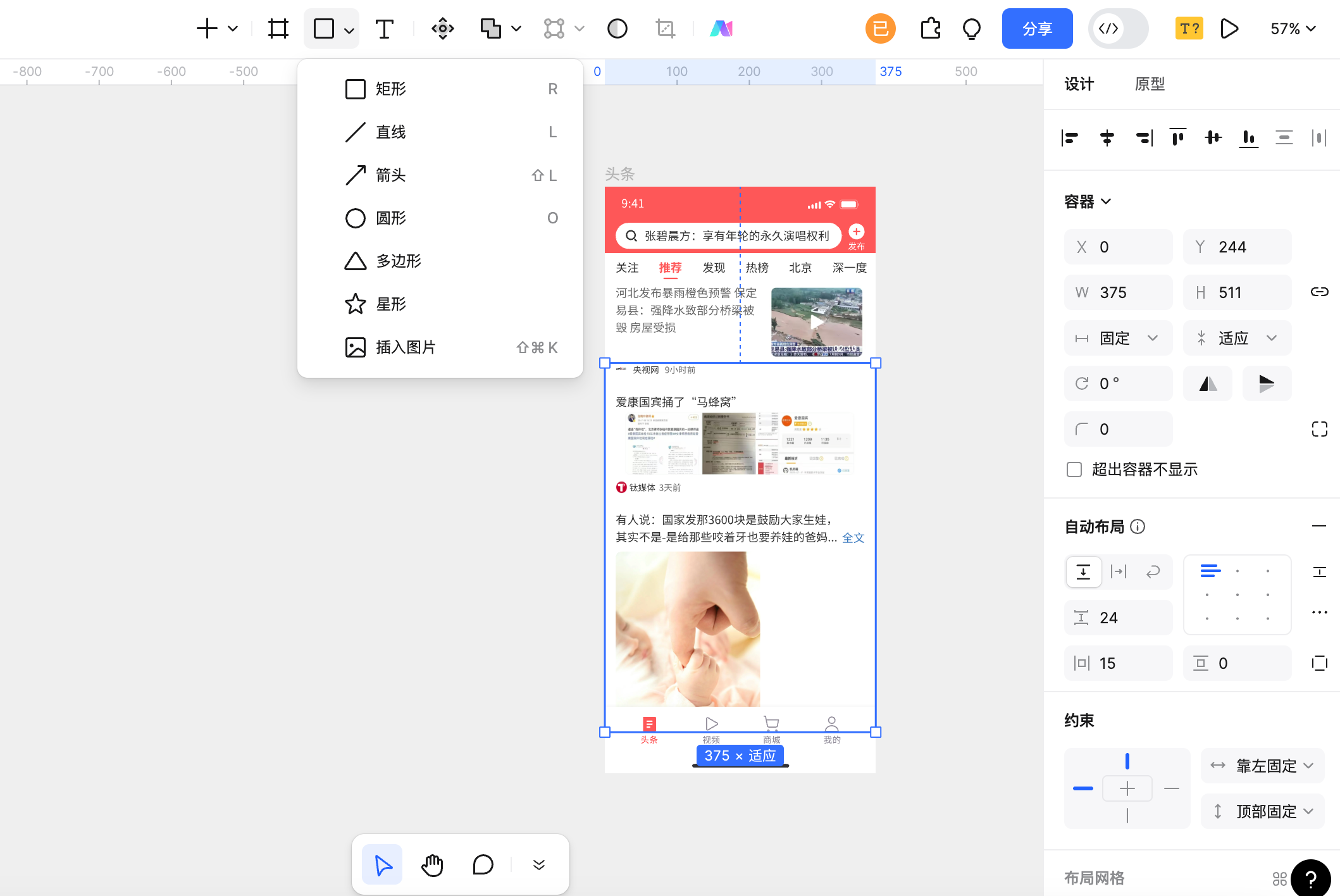Align selection to left edge
Viewport: 1340px width, 896px height.
click(x=1070, y=137)
